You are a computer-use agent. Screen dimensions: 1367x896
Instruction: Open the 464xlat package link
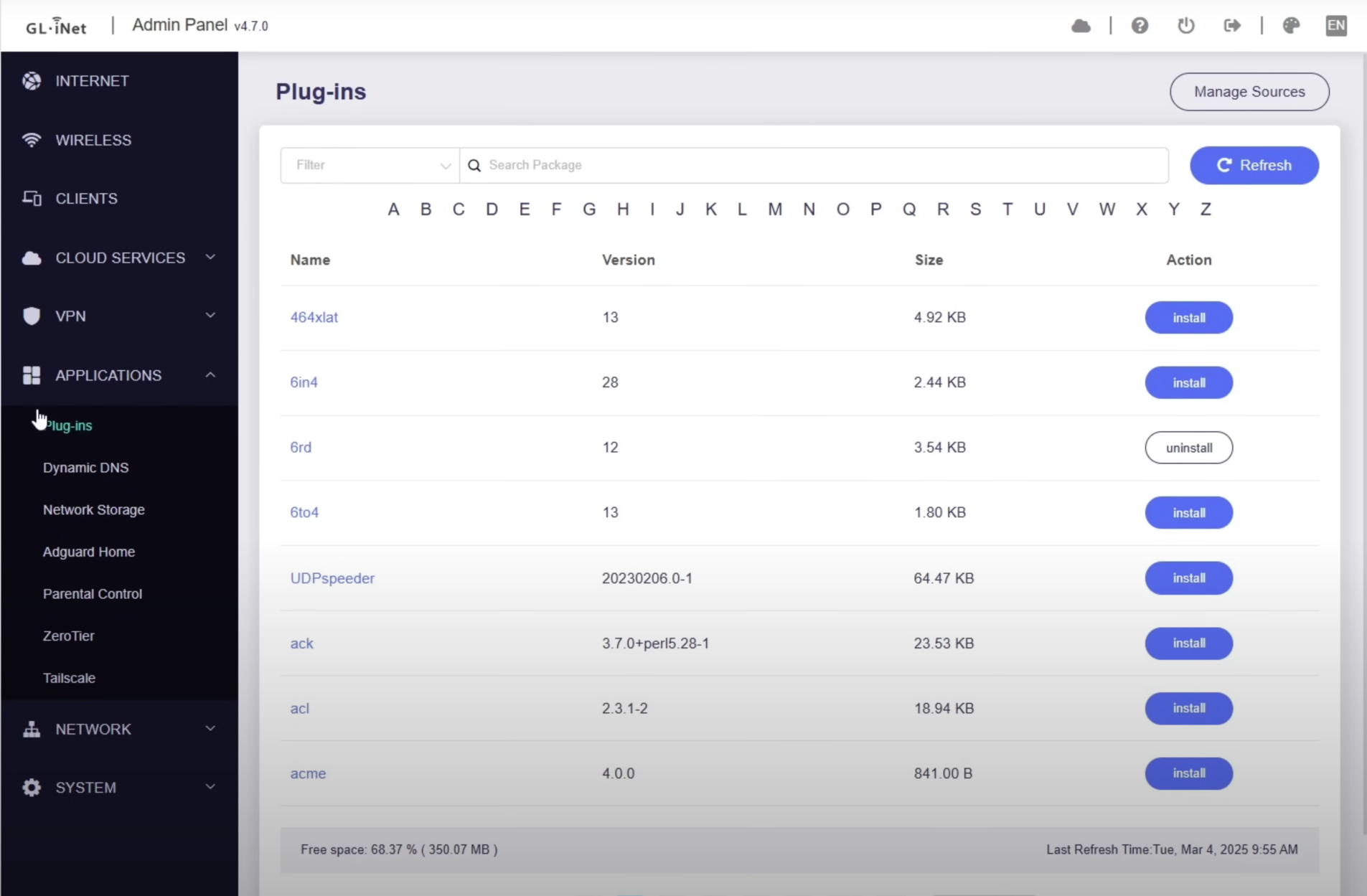point(314,317)
